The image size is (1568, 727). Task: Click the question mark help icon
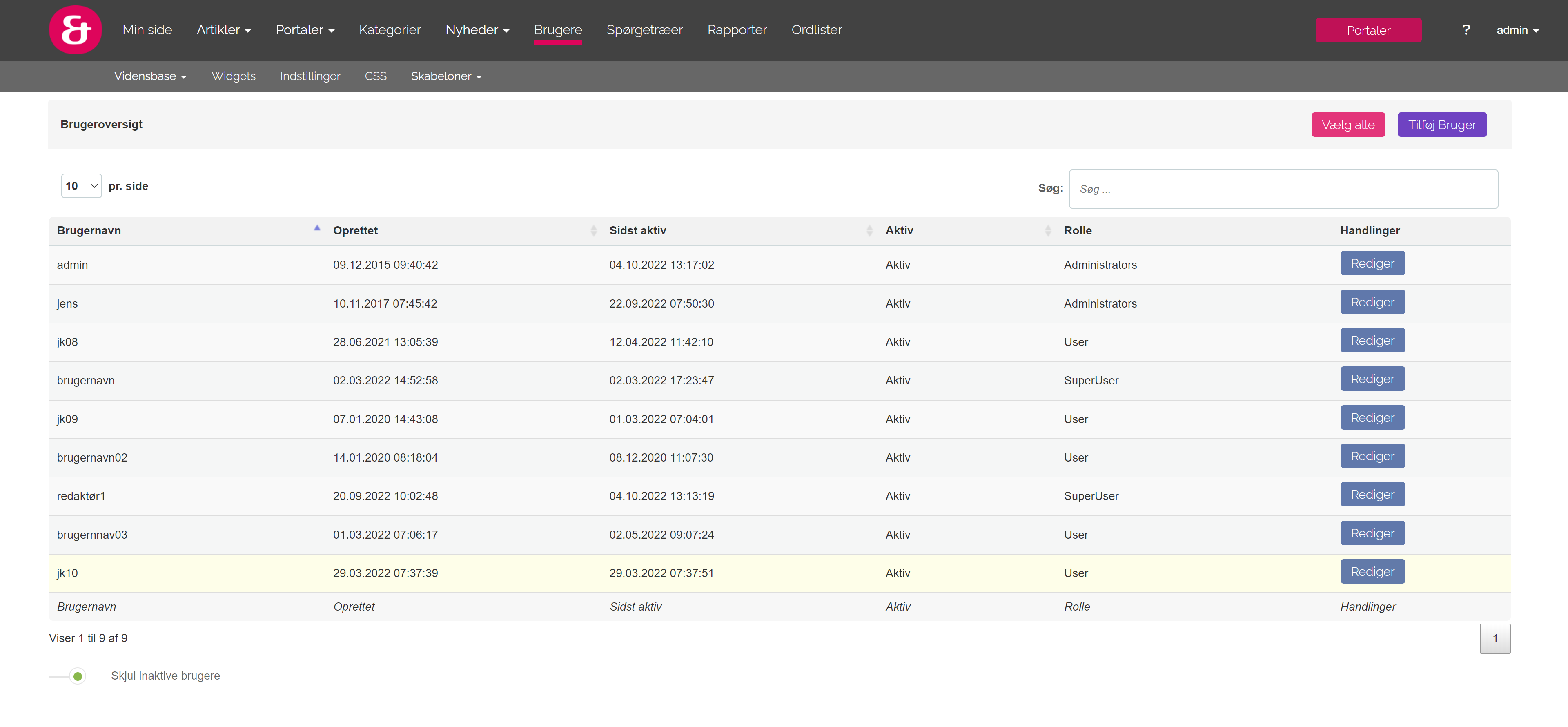pos(1465,30)
